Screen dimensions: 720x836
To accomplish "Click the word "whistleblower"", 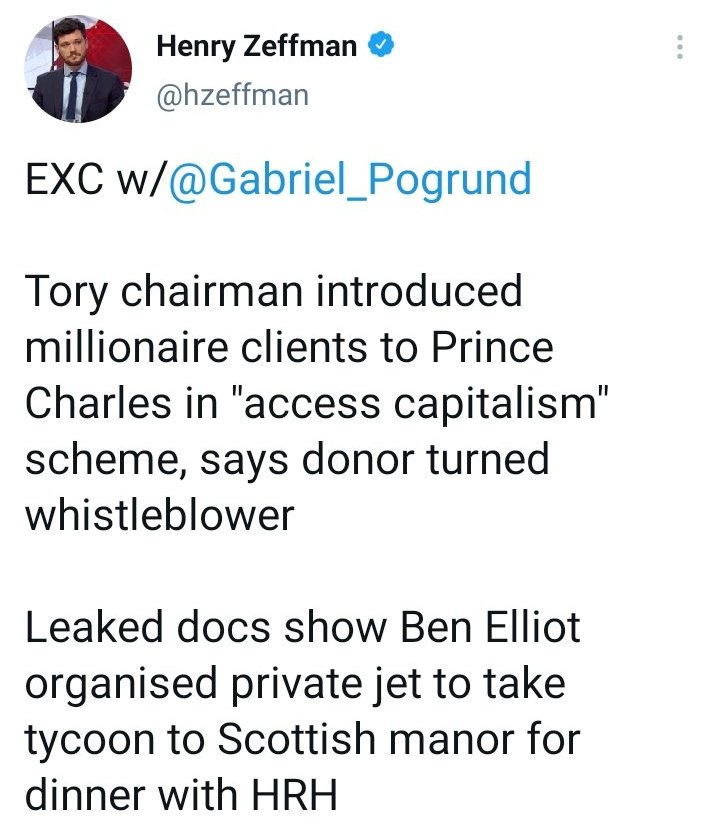I will [159, 515].
